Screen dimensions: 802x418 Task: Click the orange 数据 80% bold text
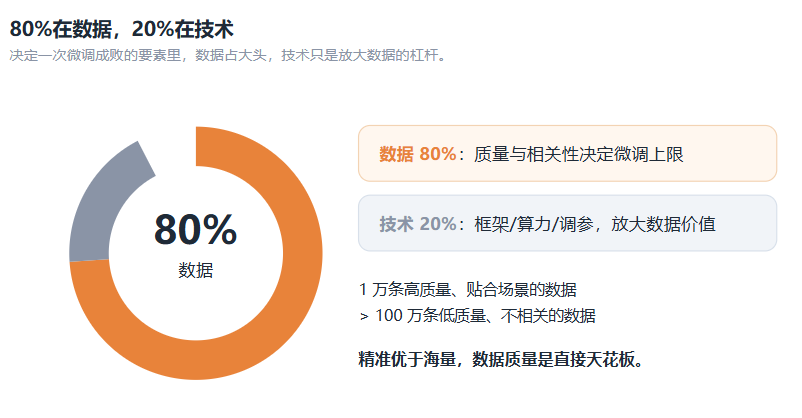tap(417, 154)
